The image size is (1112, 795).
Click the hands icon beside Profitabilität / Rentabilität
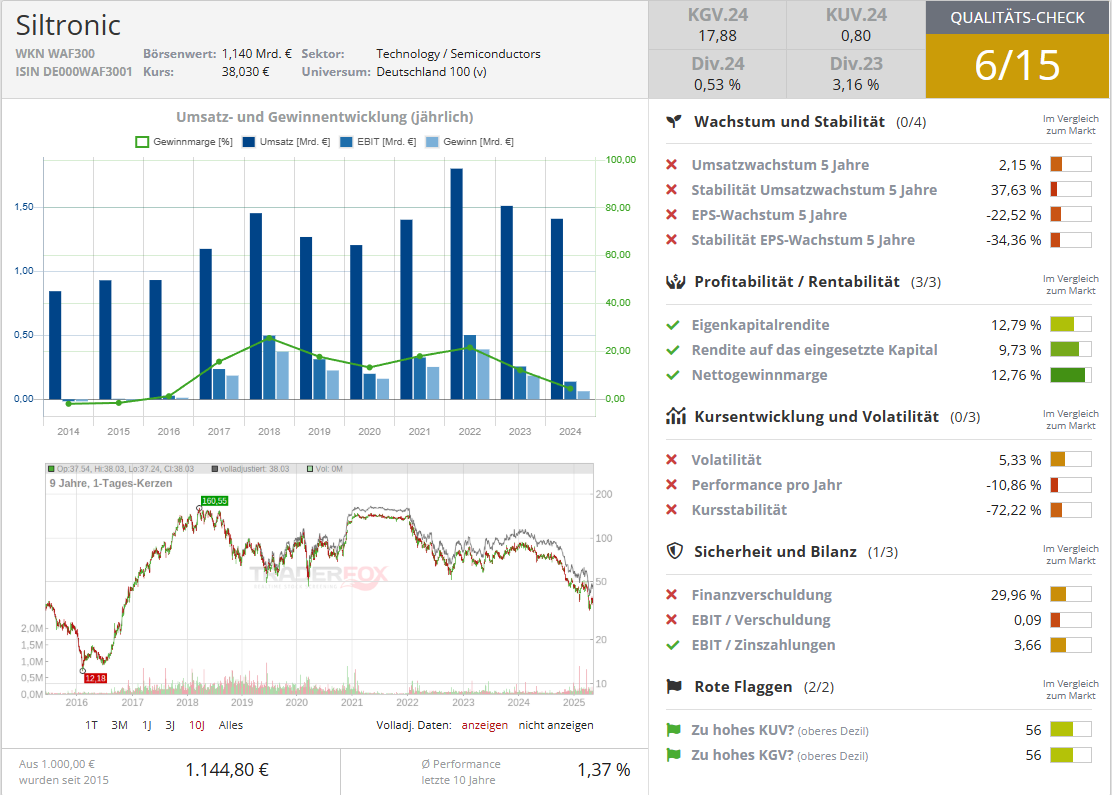(675, 282)
